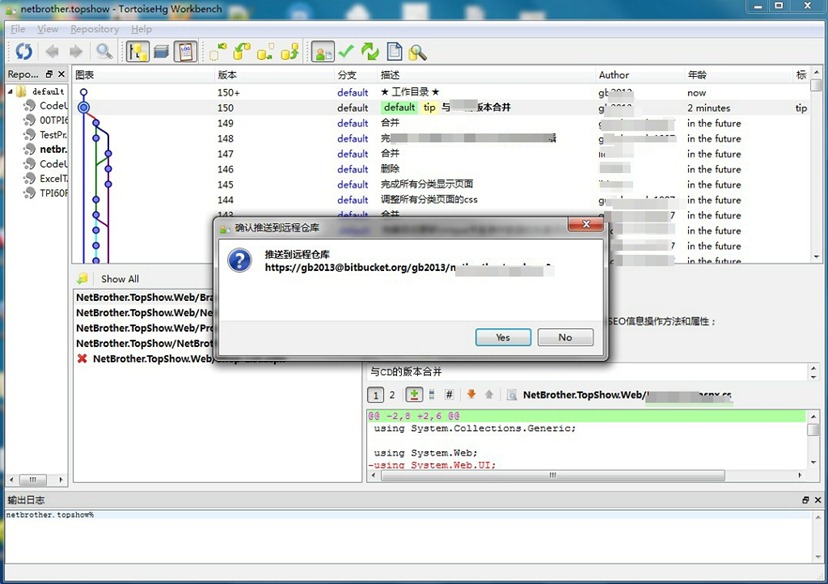Jump to previous diff (up arrow)
Screen dimensions: 828x584
[x=489, y=394]
